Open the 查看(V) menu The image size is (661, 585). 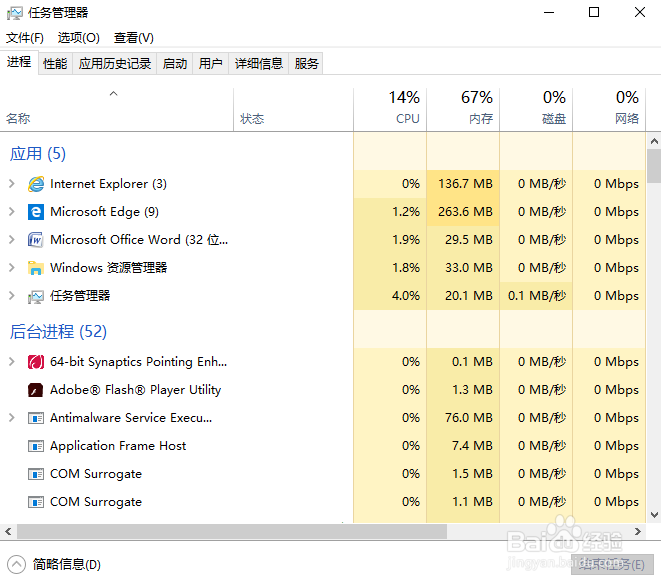(134, 38)
